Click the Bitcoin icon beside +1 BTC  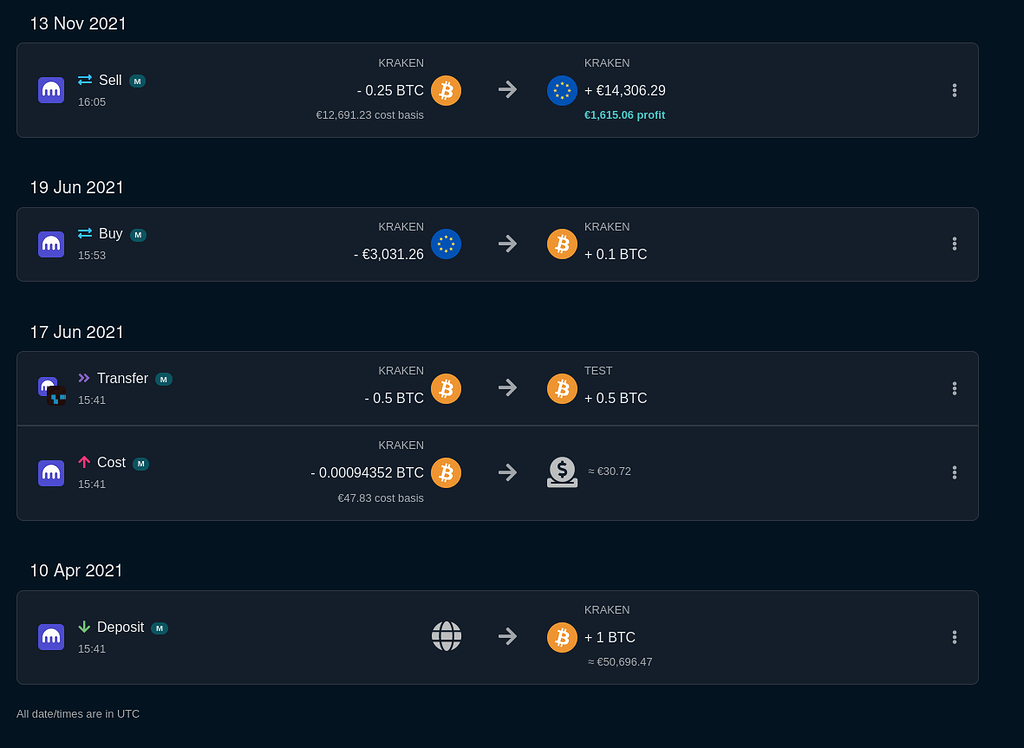[x=562, y=637]
